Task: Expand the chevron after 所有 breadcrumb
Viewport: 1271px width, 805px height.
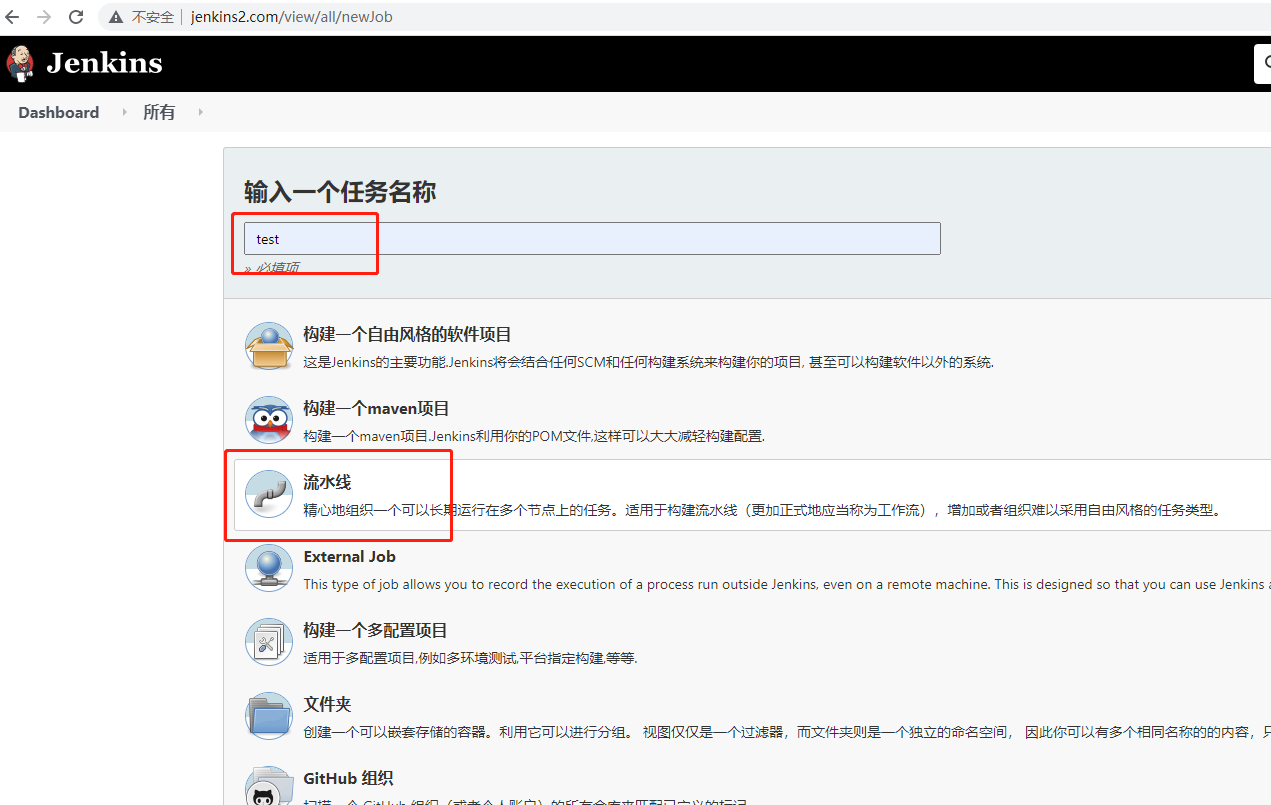Action: tap(199, 112)
